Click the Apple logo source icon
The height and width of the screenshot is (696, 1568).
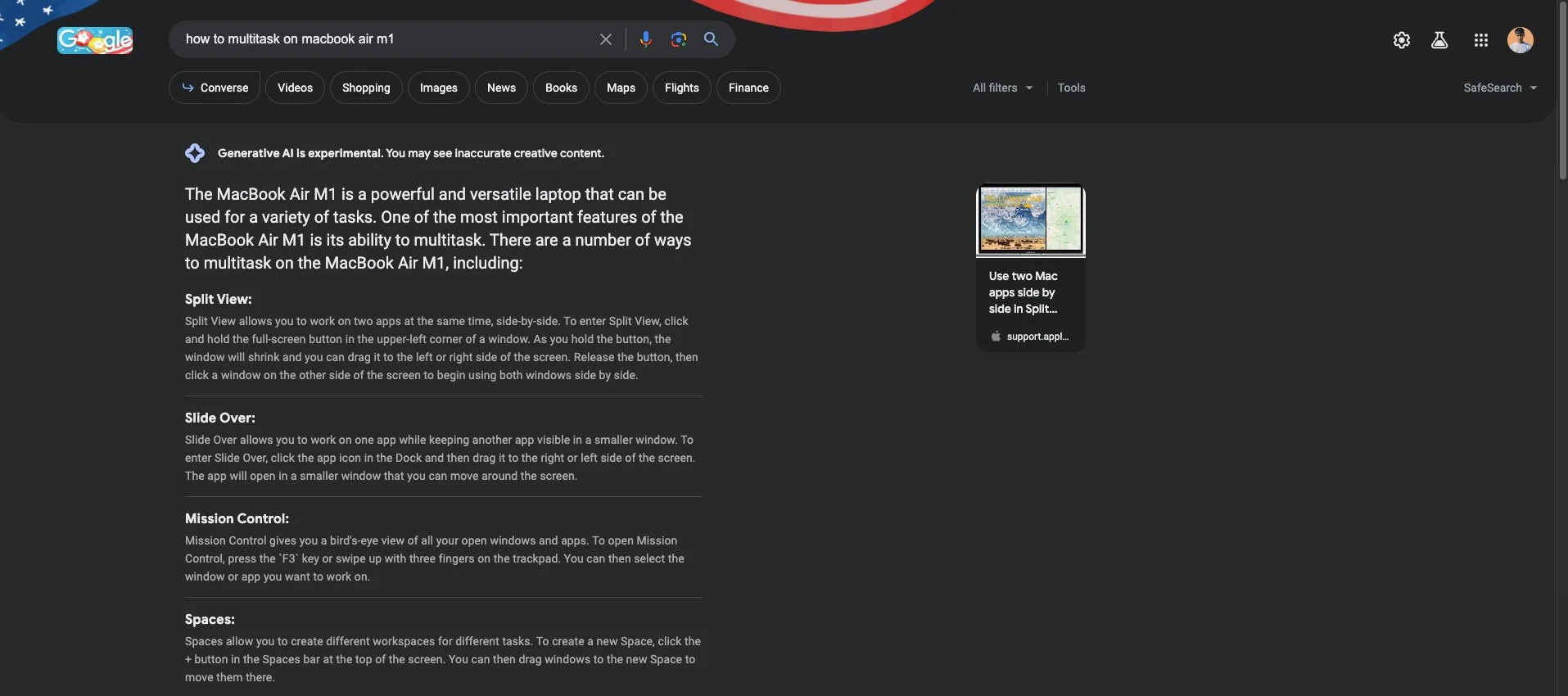(x=996, y=337)
